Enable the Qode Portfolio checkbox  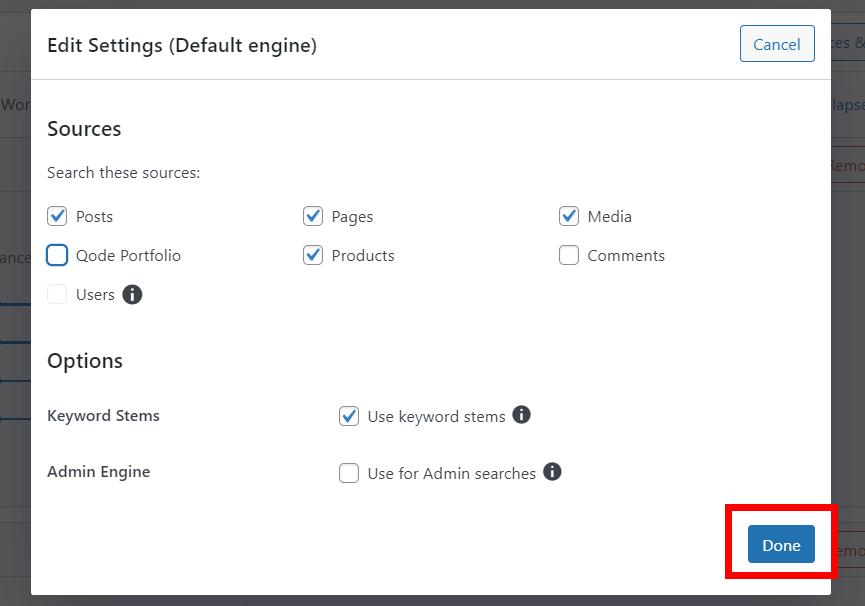point(57,255)
